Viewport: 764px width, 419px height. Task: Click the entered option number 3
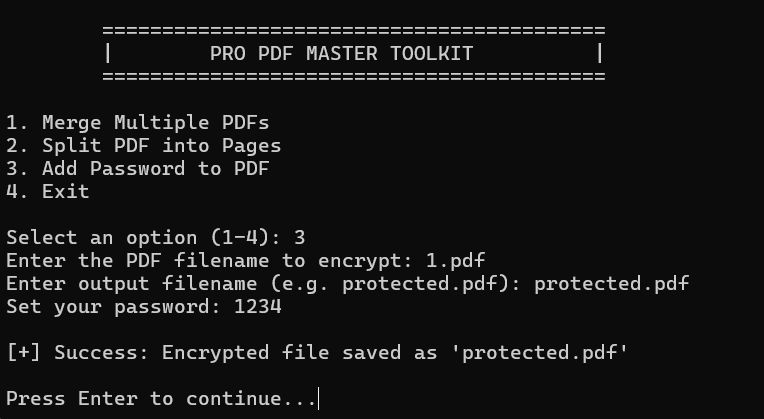[300, 238]
